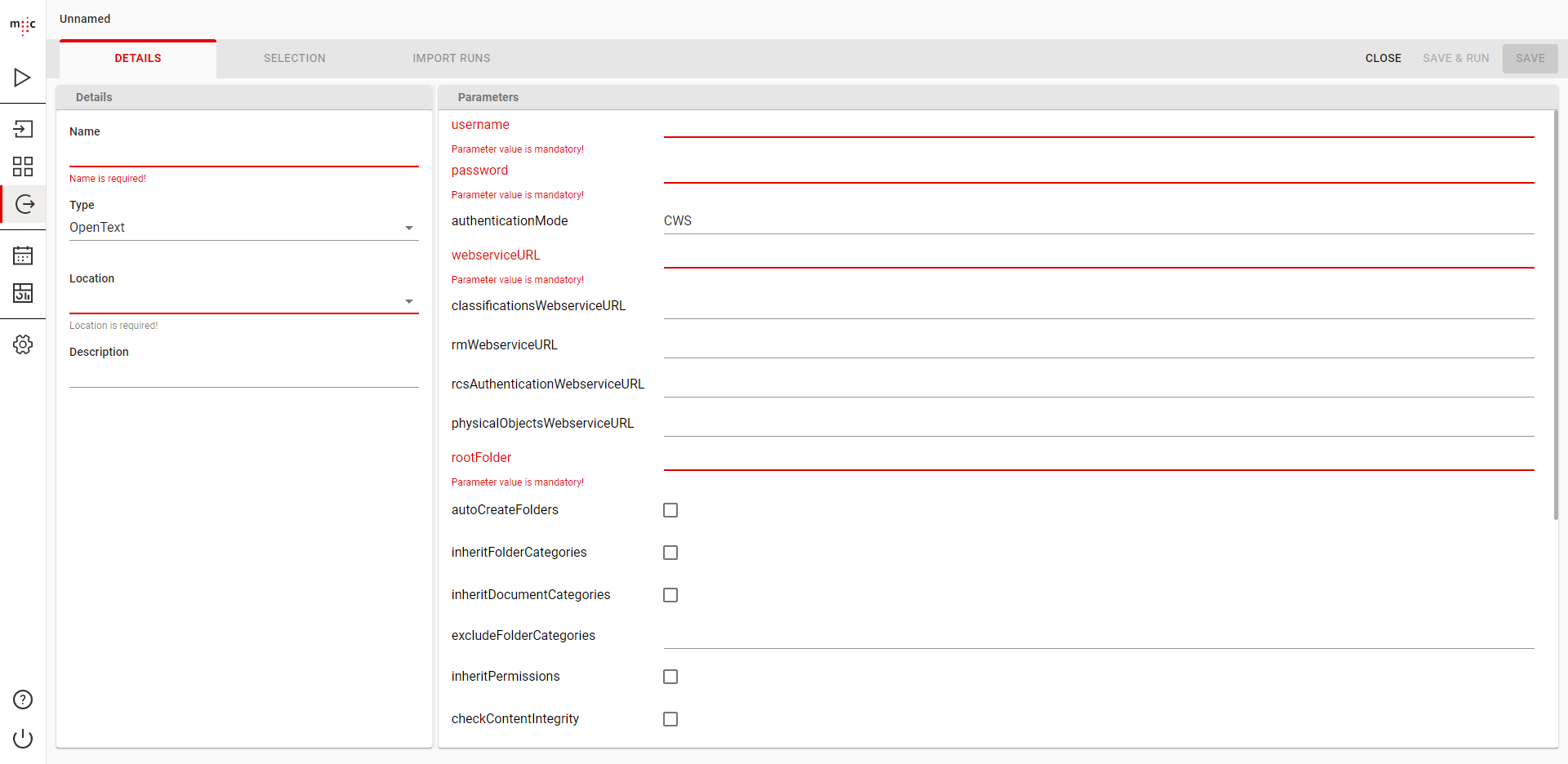This screenshot has width=1568, height=764.
Task: Click the Save button
Action: 1530,59
